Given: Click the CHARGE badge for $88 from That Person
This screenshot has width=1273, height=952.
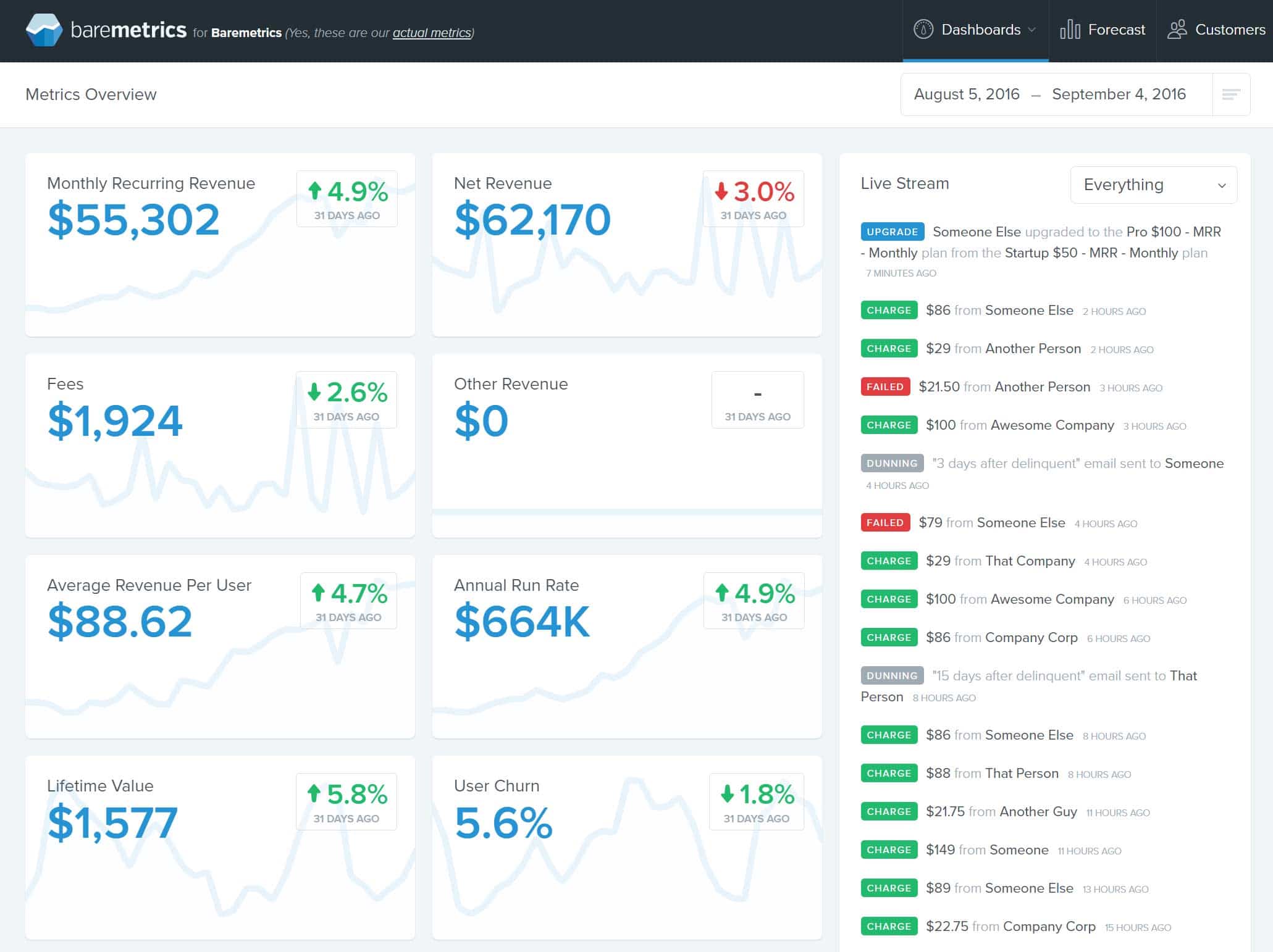Looking at the screenshot, I should pos(889,773).
